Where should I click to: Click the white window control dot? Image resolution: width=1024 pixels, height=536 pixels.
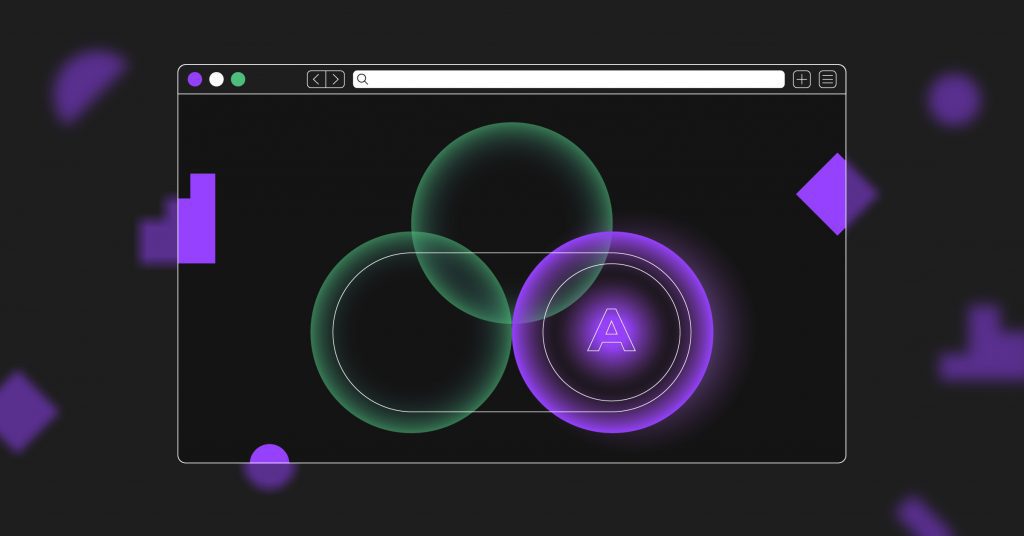[216, 79]
